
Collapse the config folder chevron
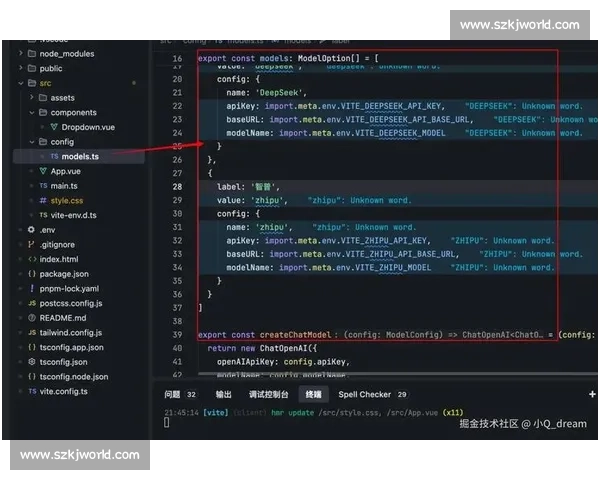click(x=32, y=142)
